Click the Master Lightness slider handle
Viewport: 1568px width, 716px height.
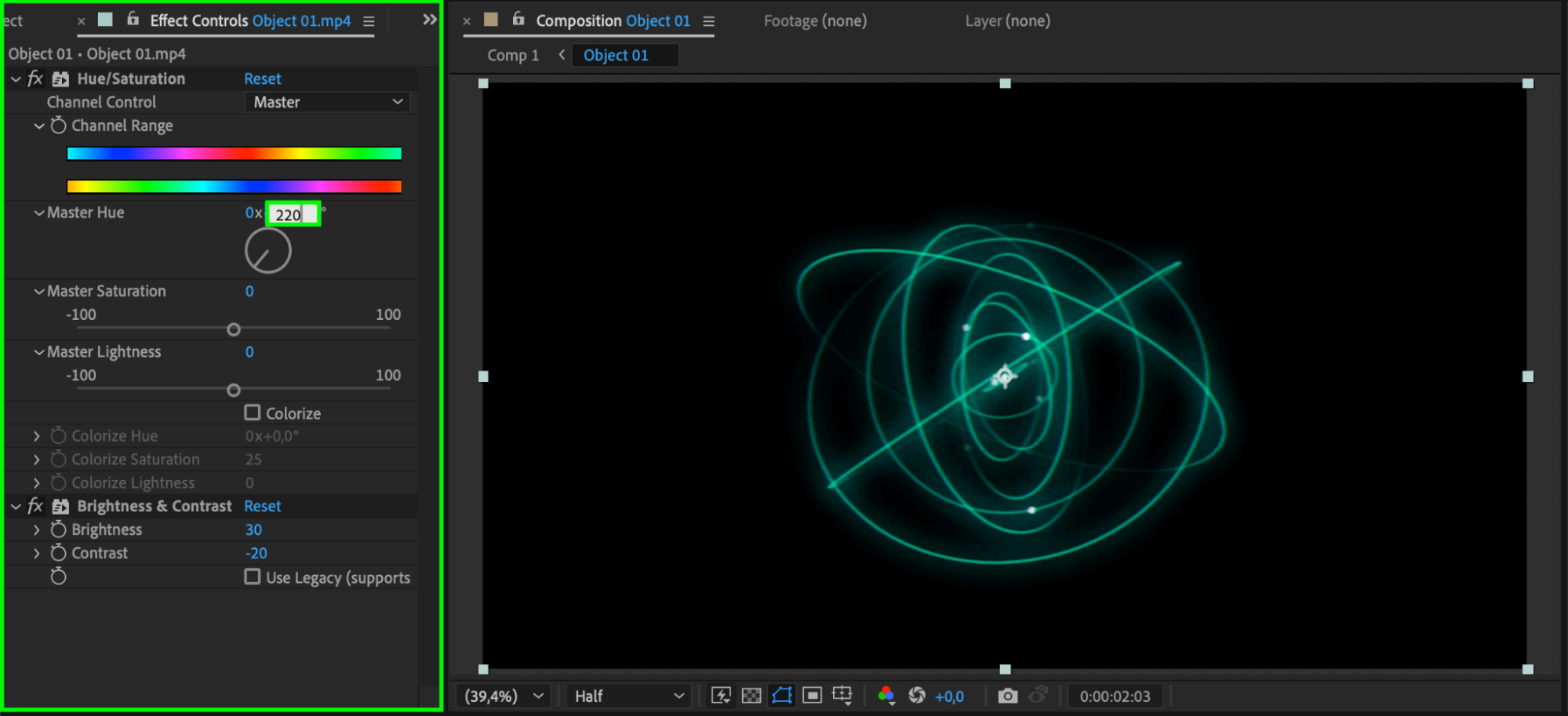[x=234, y=390]
